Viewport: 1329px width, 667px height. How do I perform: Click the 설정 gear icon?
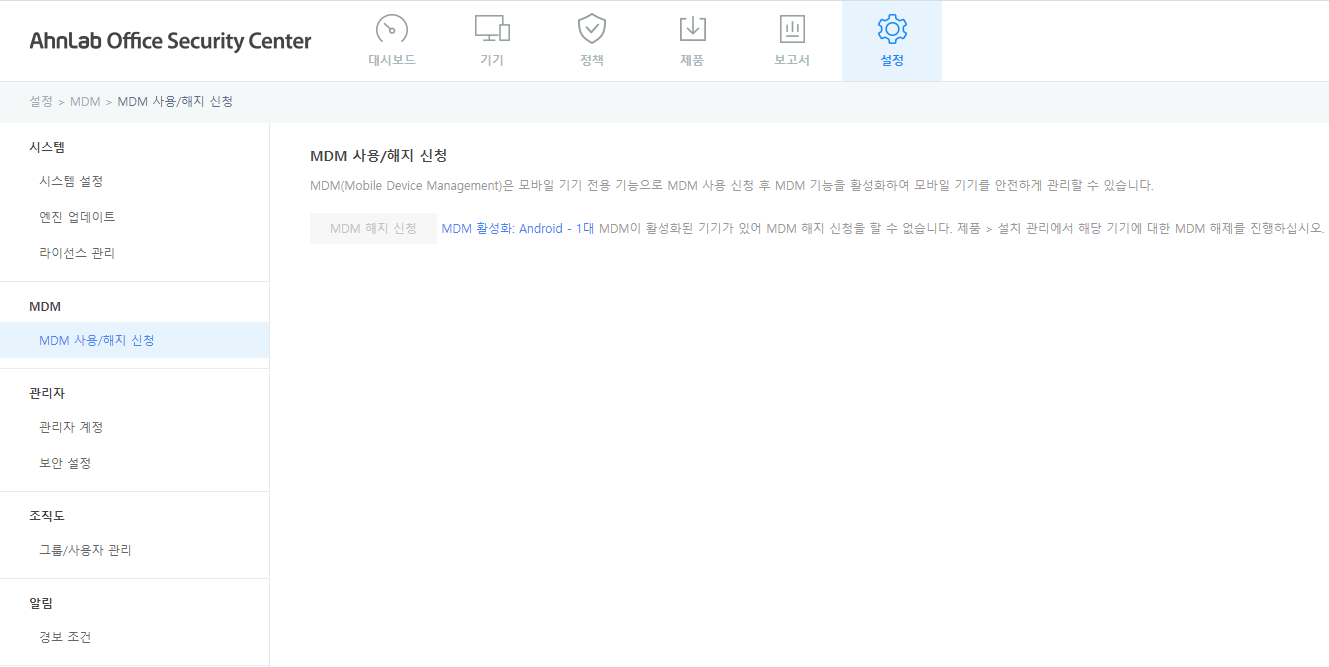(x=892, y=29)
